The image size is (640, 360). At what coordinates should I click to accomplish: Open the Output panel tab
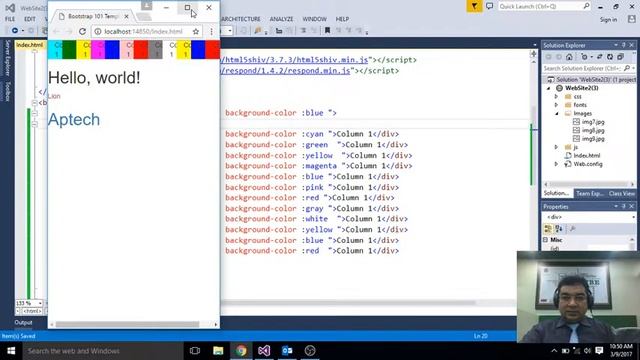[23, 322]
